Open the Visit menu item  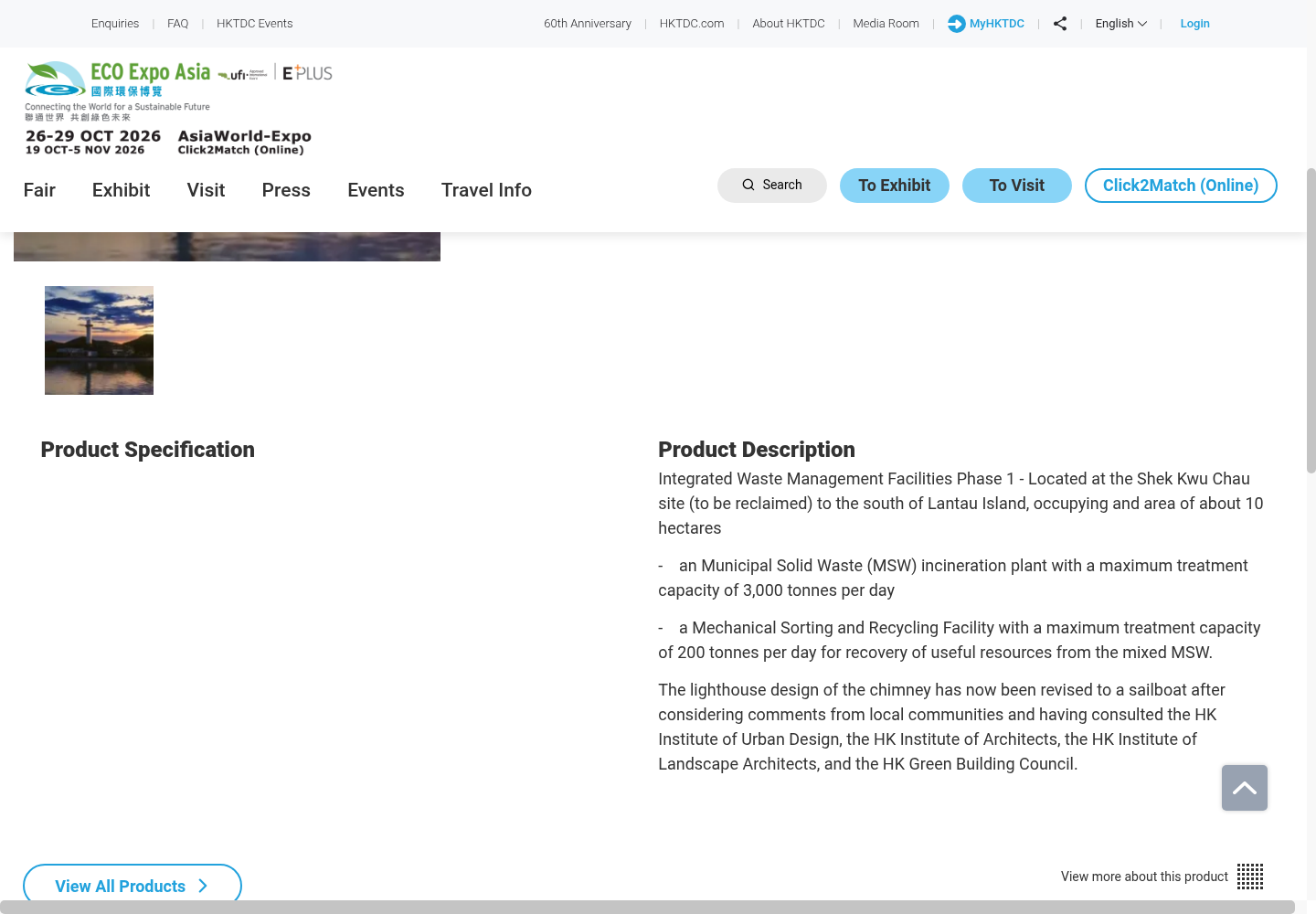pyautogui.click(x=206, y=190)
